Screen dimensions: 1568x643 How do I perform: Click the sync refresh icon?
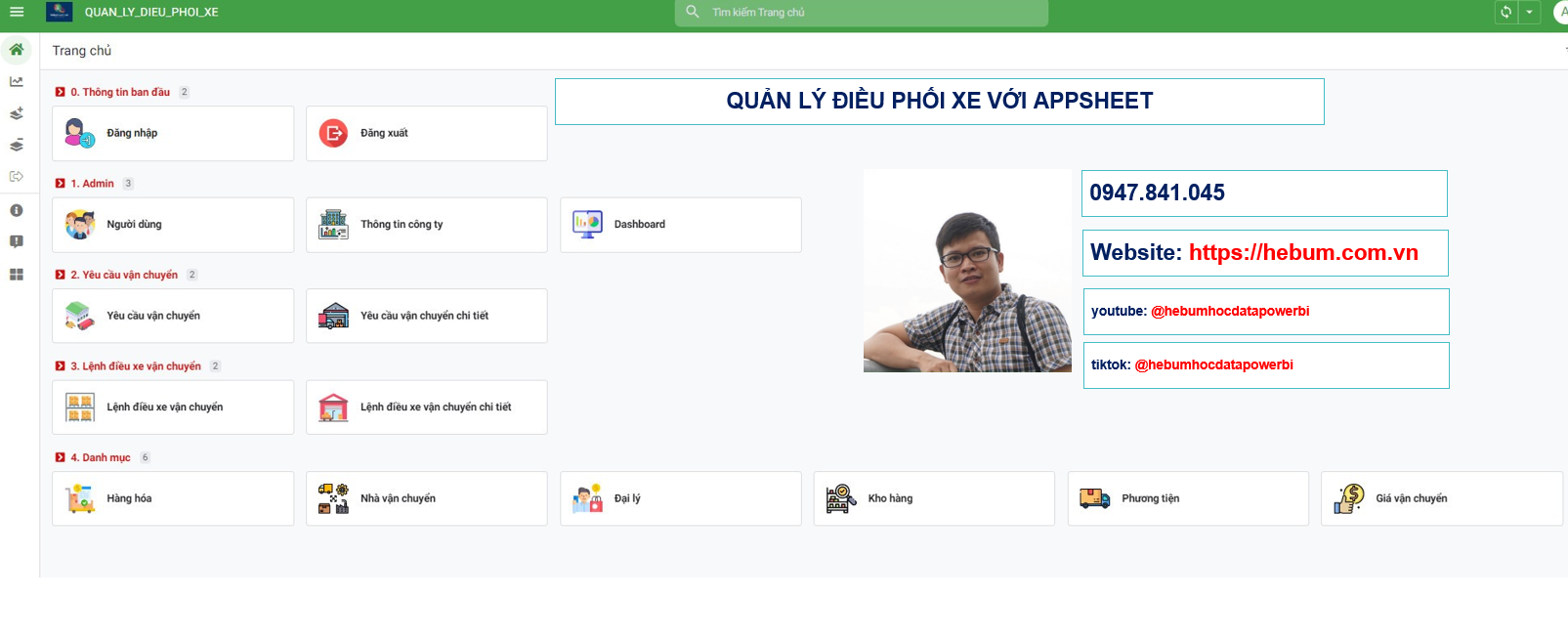(x=1505, y=12)
